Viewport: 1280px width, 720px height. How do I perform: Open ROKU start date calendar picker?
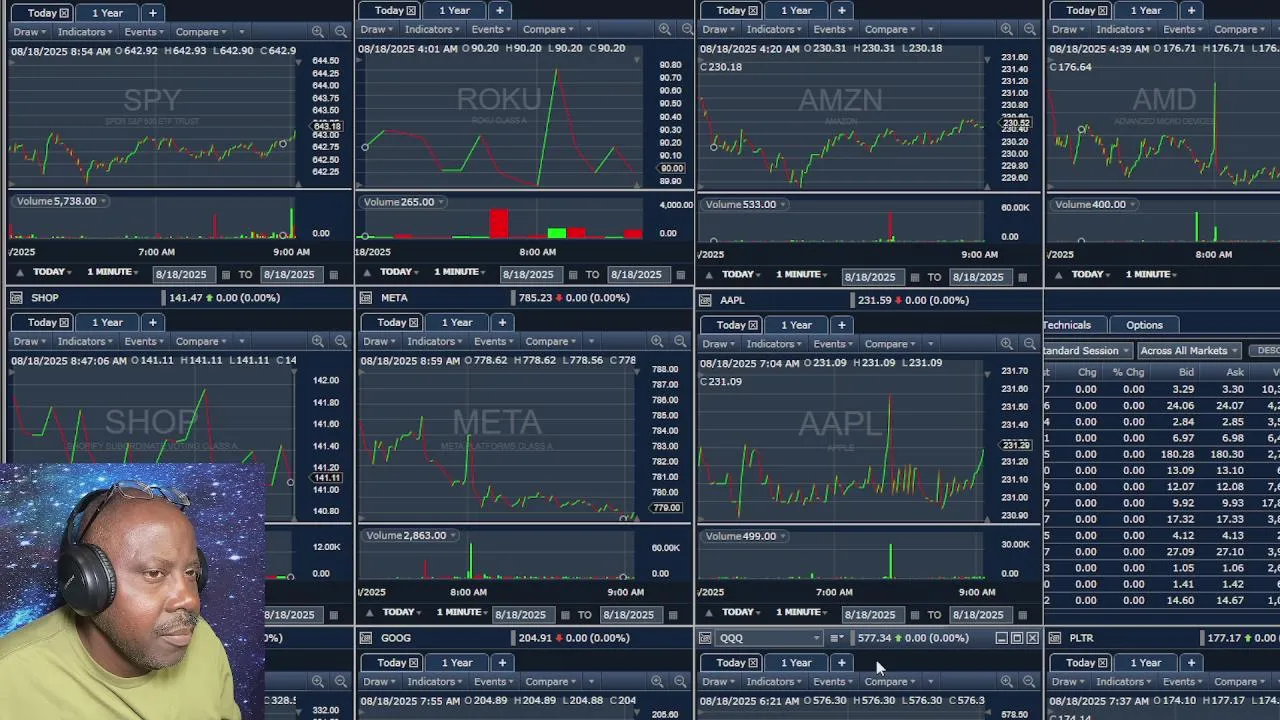(x=572, y=274)
